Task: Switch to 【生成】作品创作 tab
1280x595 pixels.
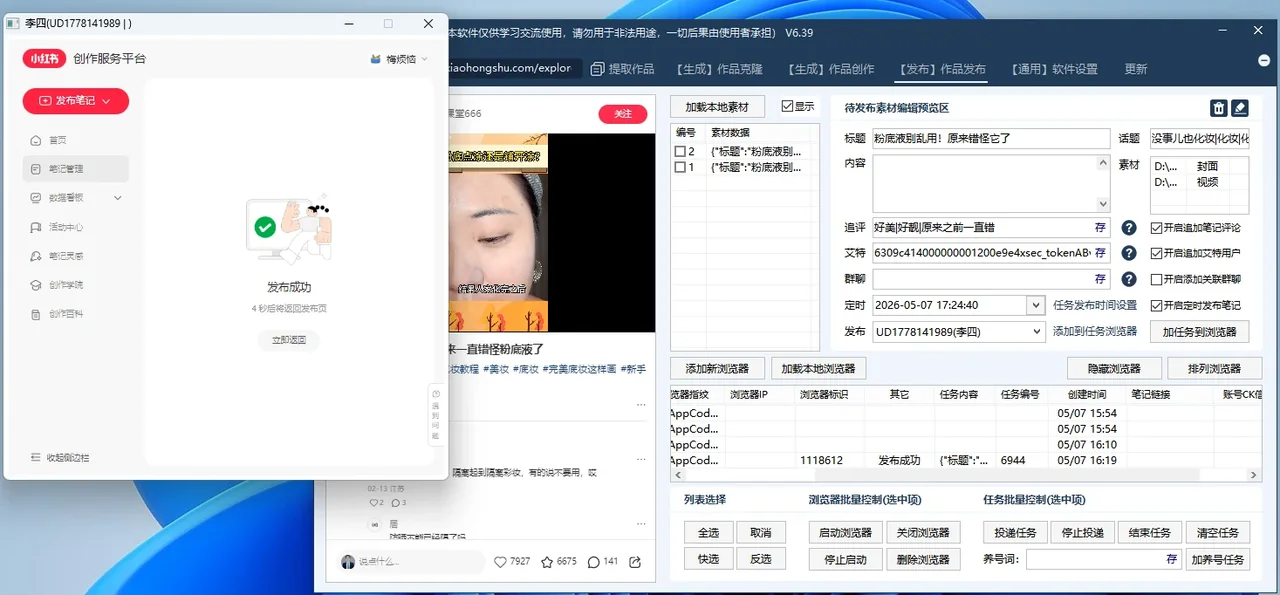Action: pos(831,69)
